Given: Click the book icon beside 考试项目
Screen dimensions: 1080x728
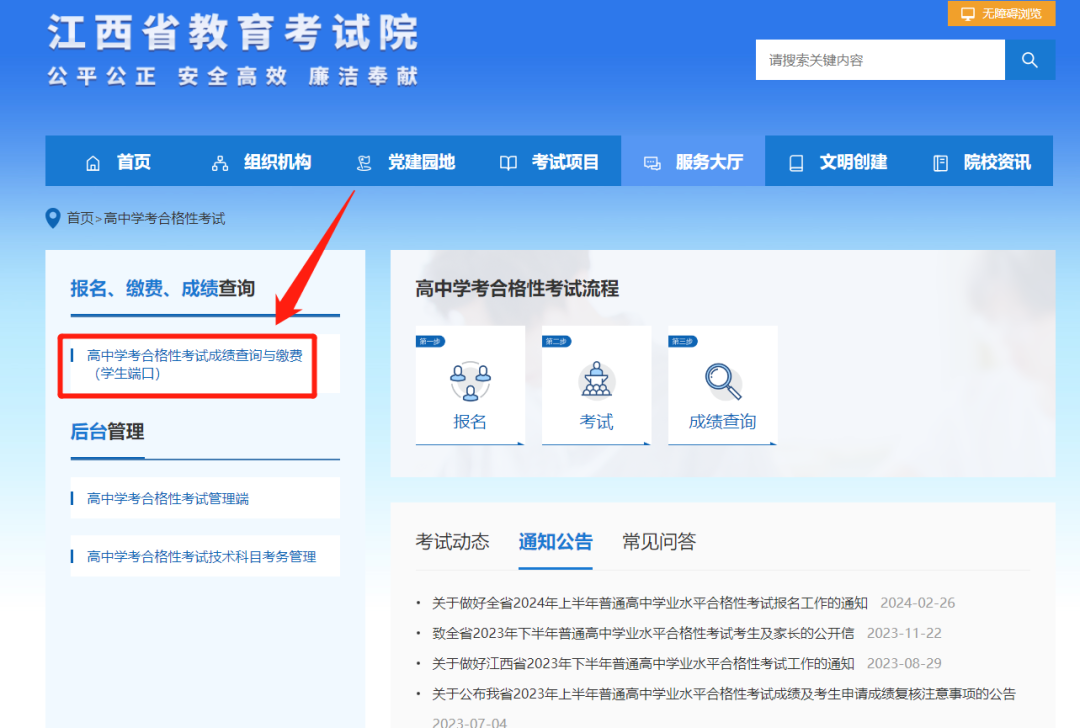Looking at the screenshot, I should tap(507, 161).
